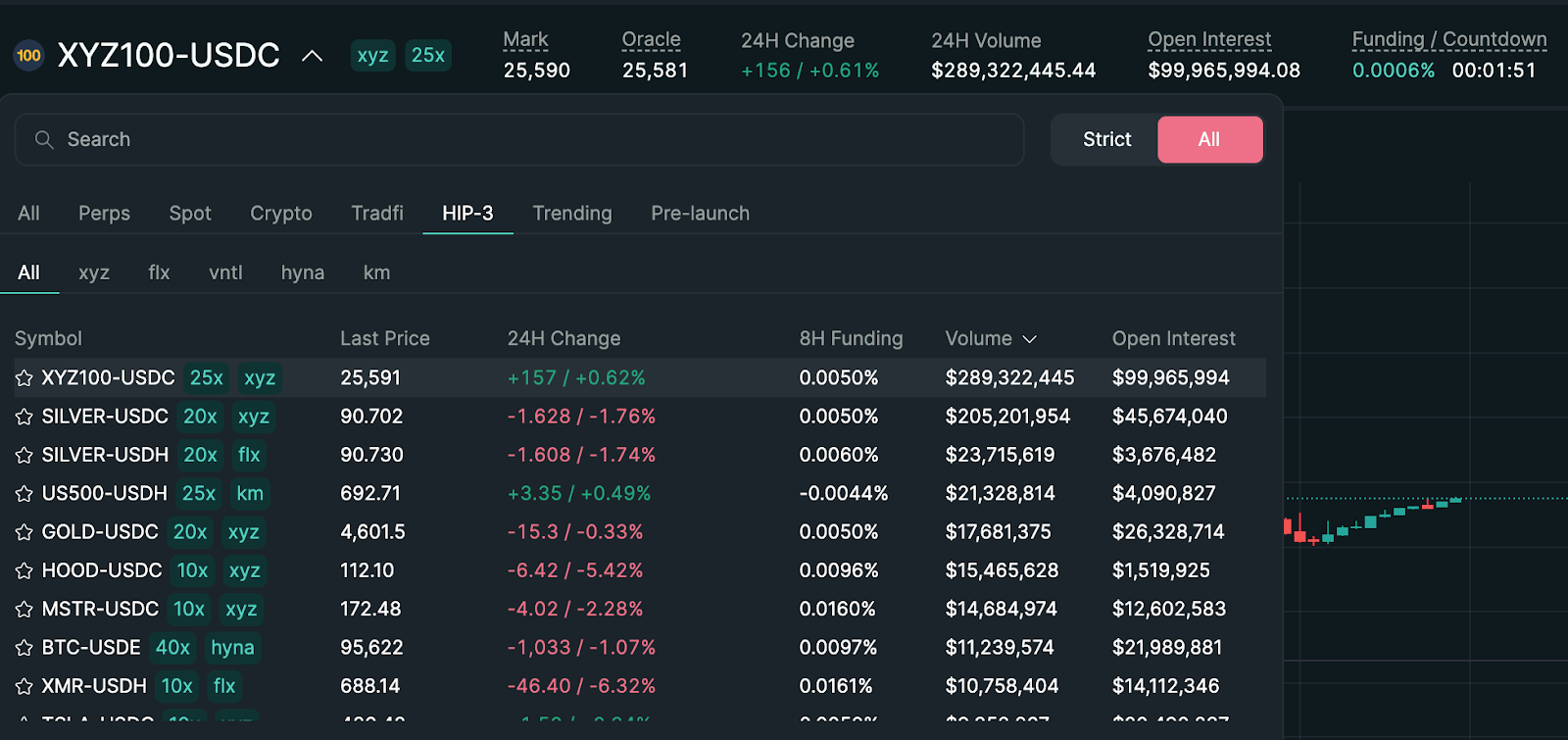The width and height of the screenshot is (1568, 740).
Task: Click the Funding / Countdown label
Action: click(1448, 39)
